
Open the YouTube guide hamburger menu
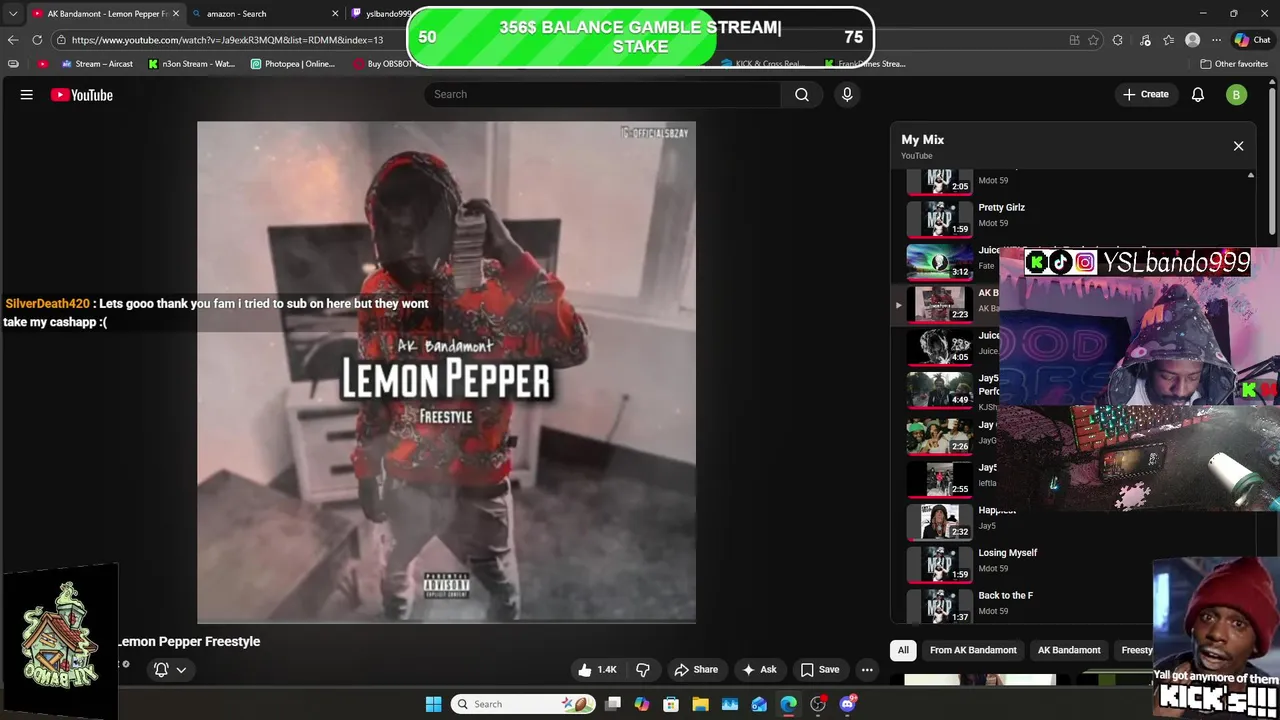click(x=27, y=95)
